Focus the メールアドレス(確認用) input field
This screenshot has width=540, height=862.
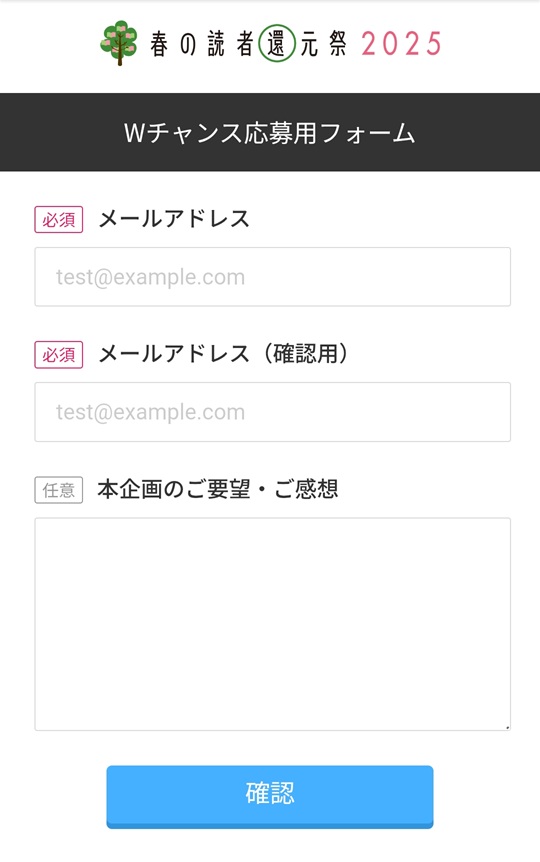273,412
